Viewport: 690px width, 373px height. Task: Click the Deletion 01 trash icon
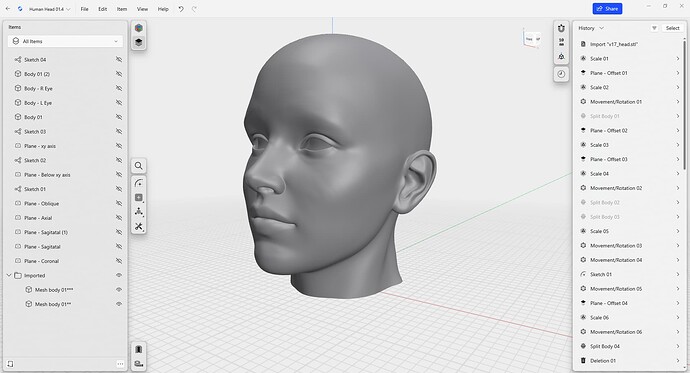coord(583,361)
